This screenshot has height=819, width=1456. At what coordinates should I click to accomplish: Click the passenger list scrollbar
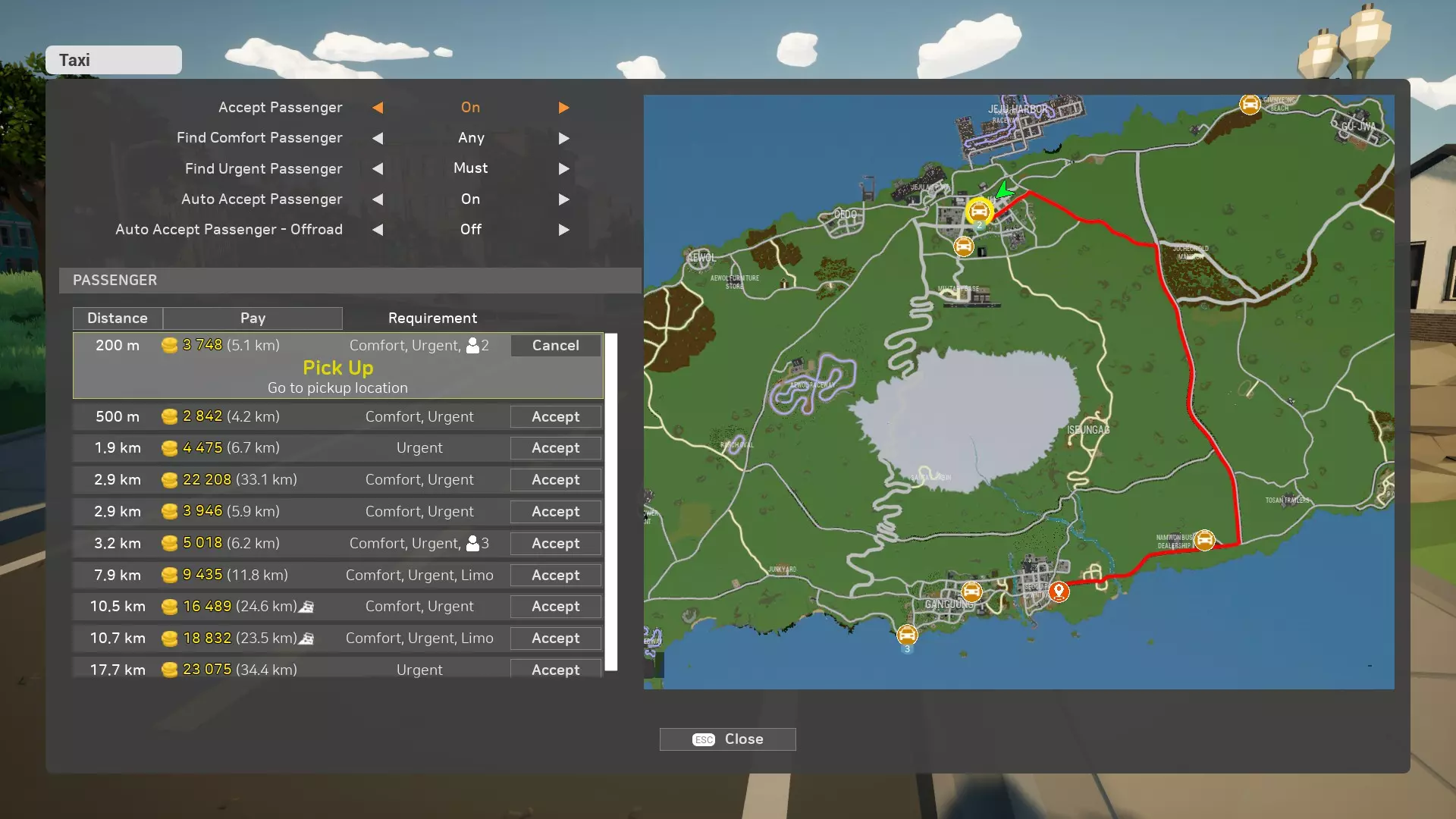point(611,500)
